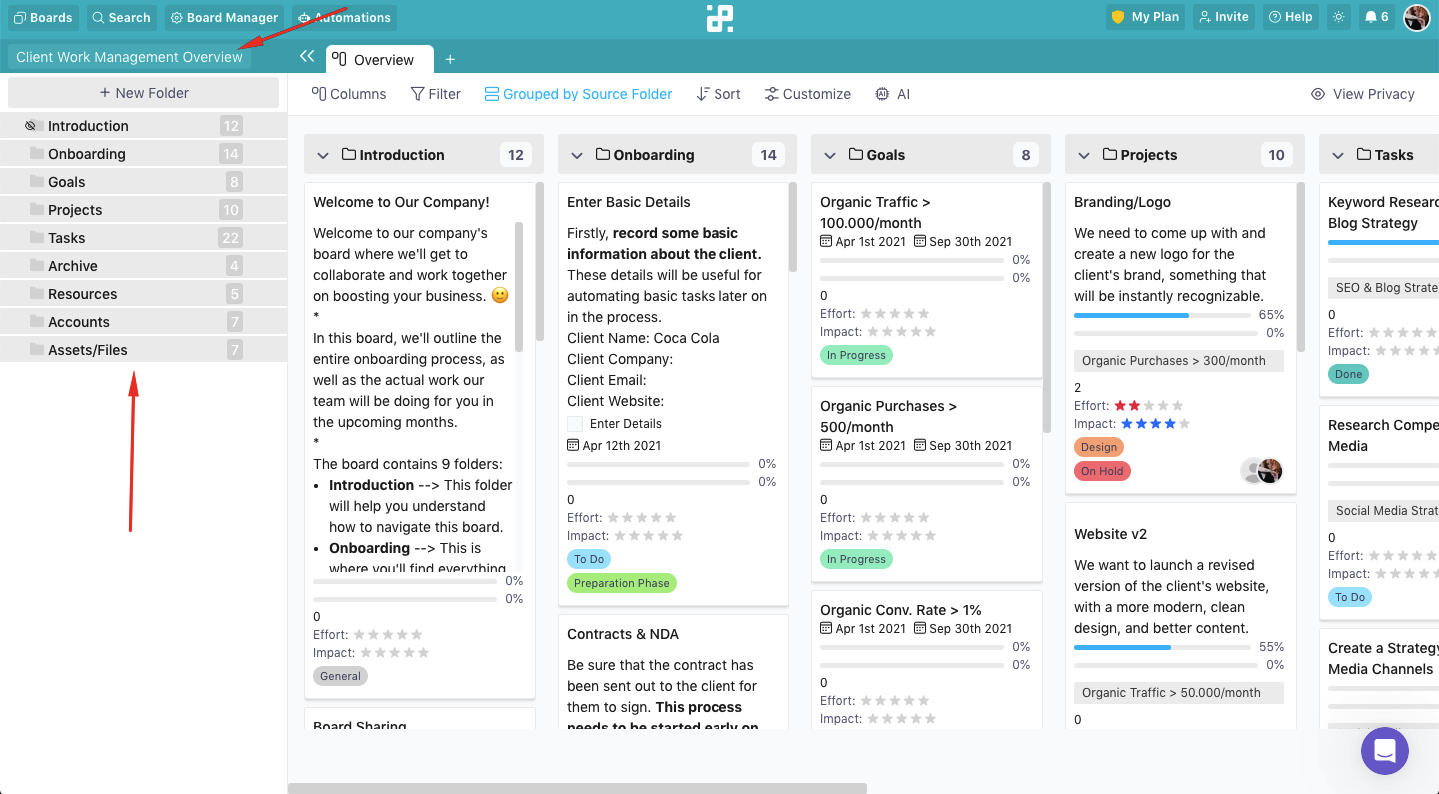Set Impact star rating on Branding/Logo card

(1155, 424)
